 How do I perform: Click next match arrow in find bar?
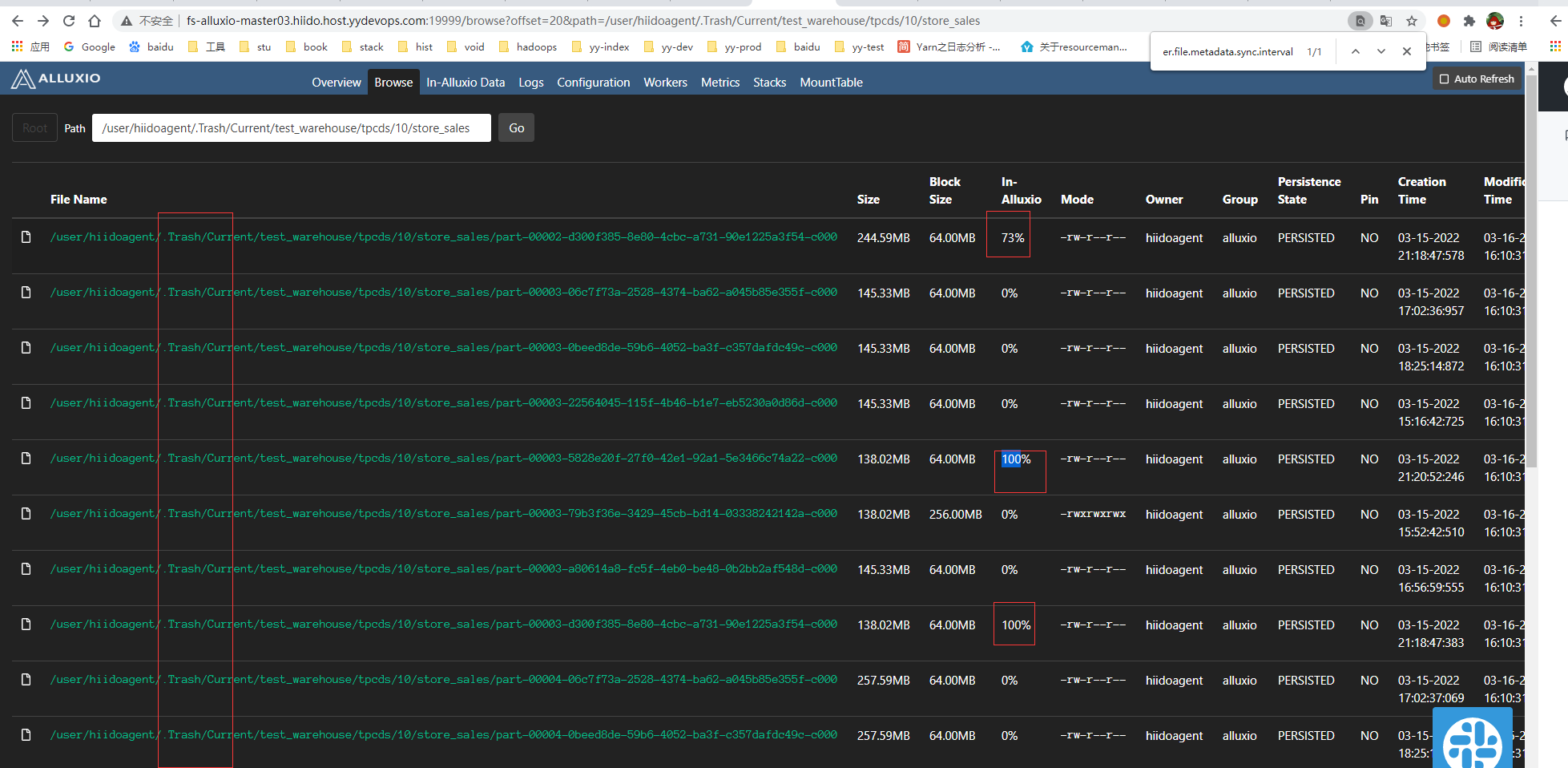[1381, 51]
